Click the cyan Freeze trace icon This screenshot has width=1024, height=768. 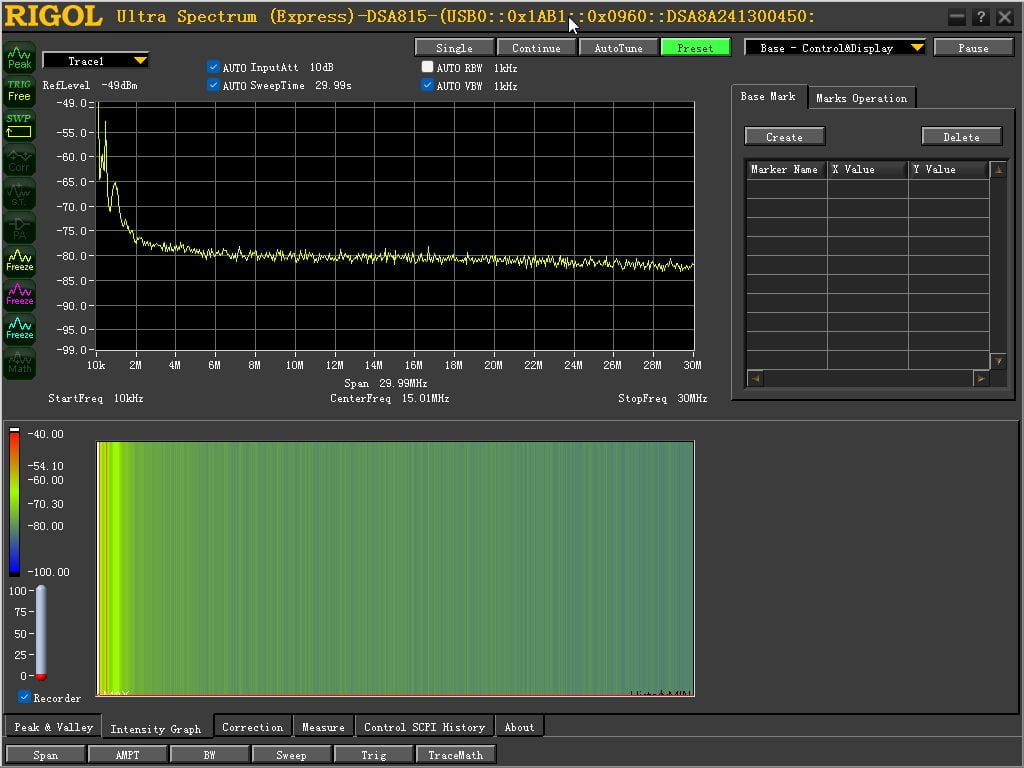tap(20, 329)
